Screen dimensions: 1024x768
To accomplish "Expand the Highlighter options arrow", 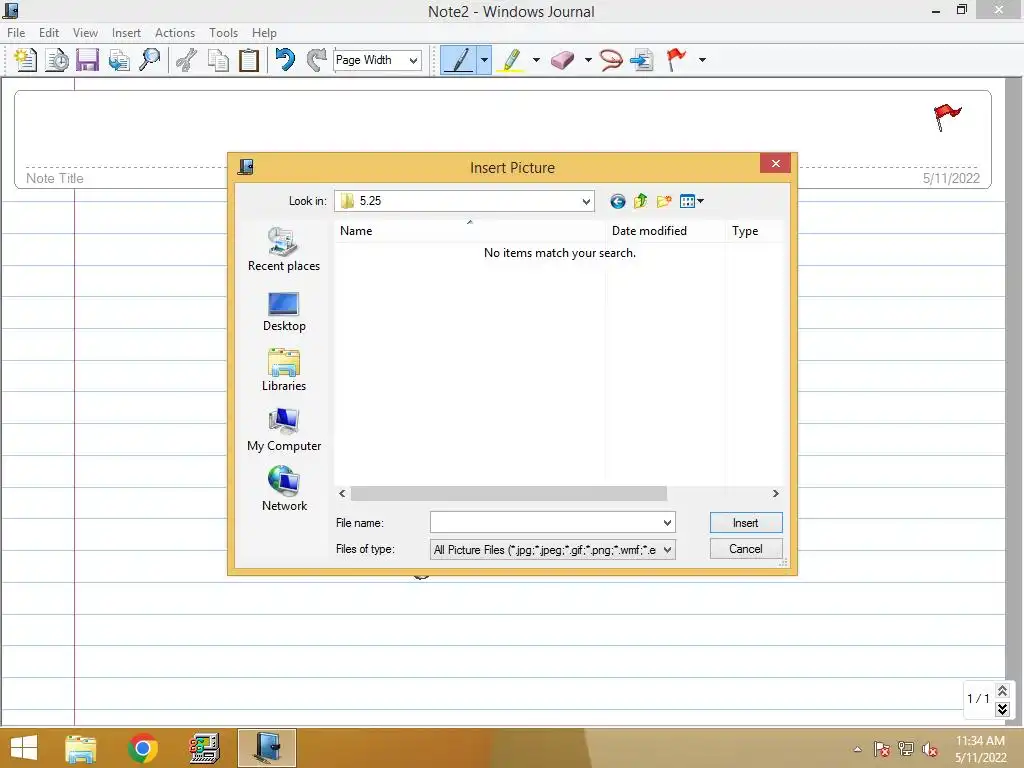I will tap(536, 60).
